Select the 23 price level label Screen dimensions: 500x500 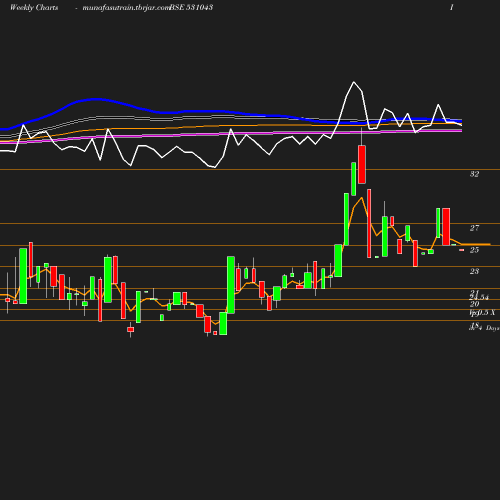(x=474, y=271)
